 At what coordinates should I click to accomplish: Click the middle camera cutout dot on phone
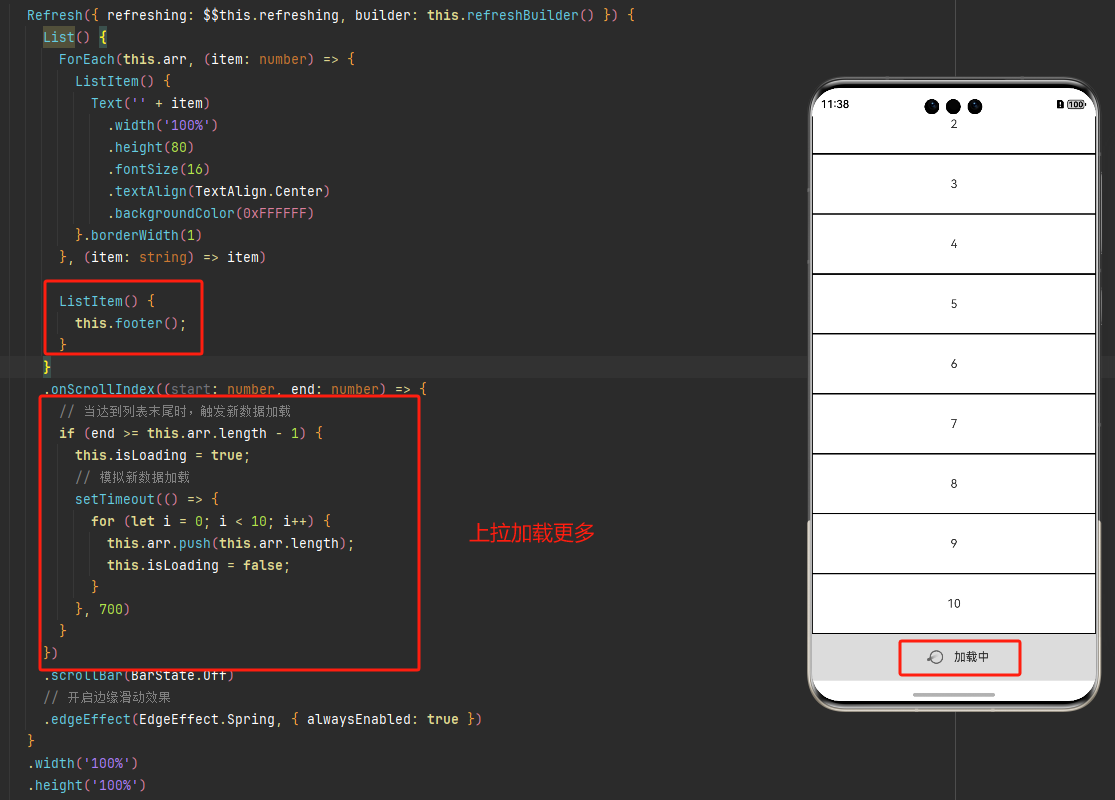(954, 107)
